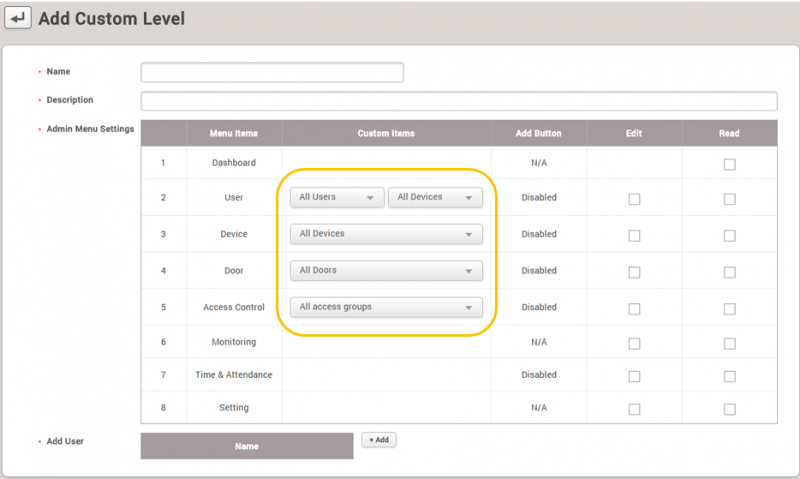Screen dimensions: 800x479
Task: Enable Edit for Access Control
Action: click(634, 308)
